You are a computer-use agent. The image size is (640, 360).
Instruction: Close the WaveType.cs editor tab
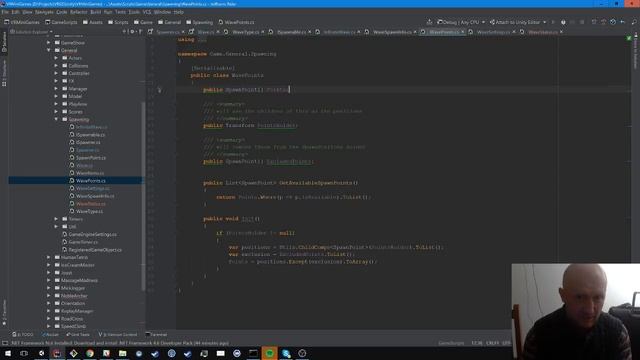coord(263,32)
